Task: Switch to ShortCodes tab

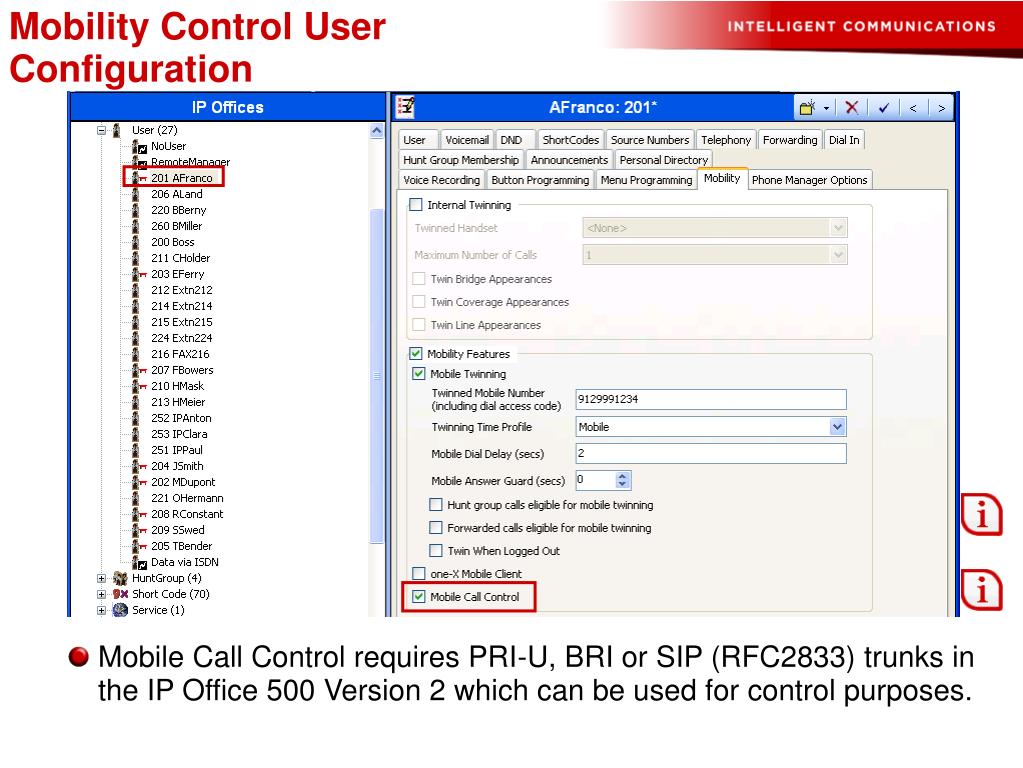Action: 570,140
